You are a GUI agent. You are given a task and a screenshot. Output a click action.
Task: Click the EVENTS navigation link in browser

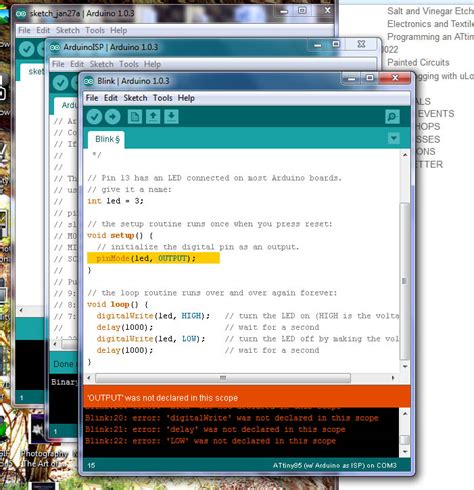436,114
